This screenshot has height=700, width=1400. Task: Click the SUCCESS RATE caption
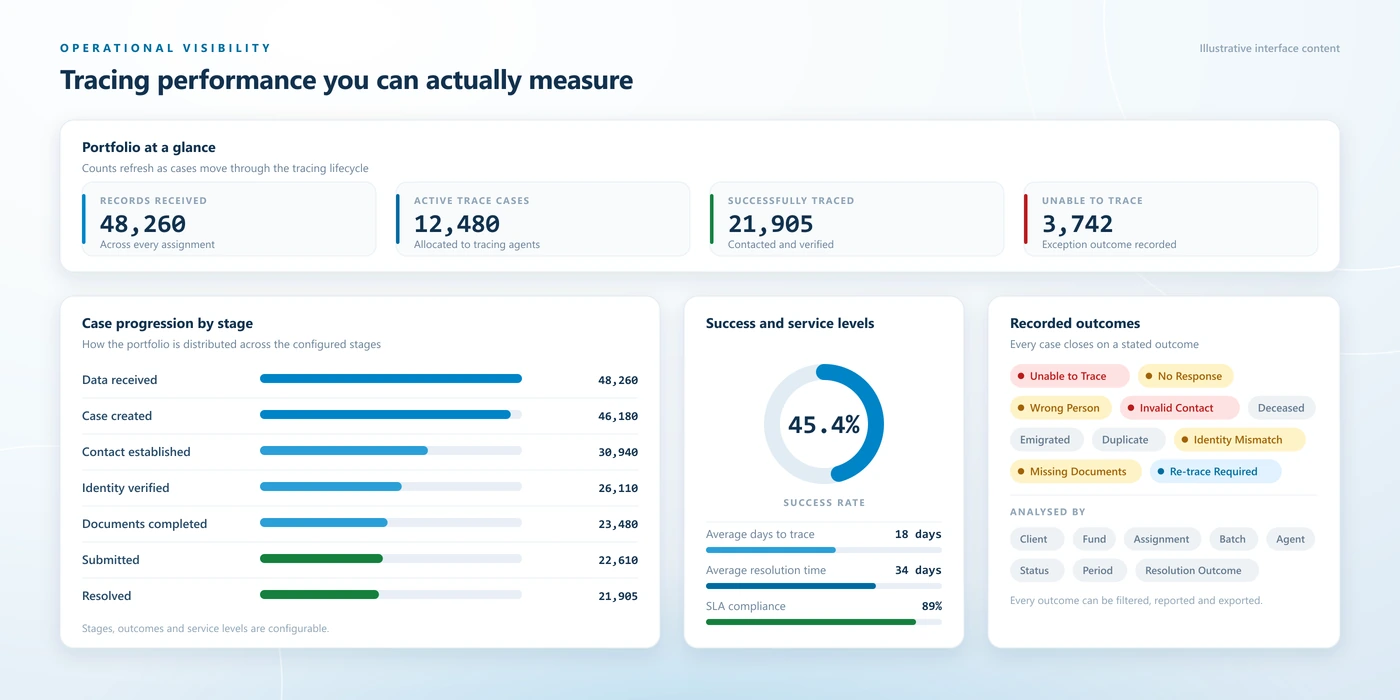pyautogui.click(x=824, y=503)
